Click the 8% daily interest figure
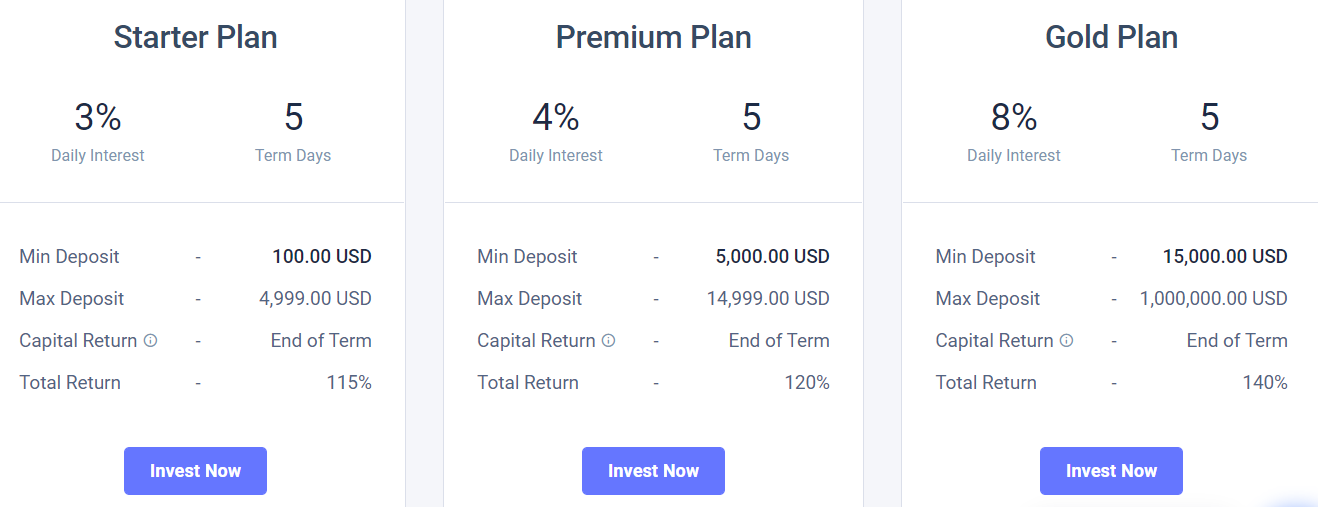Screen dimensions: 1318x507 (x=1014, y=118)
